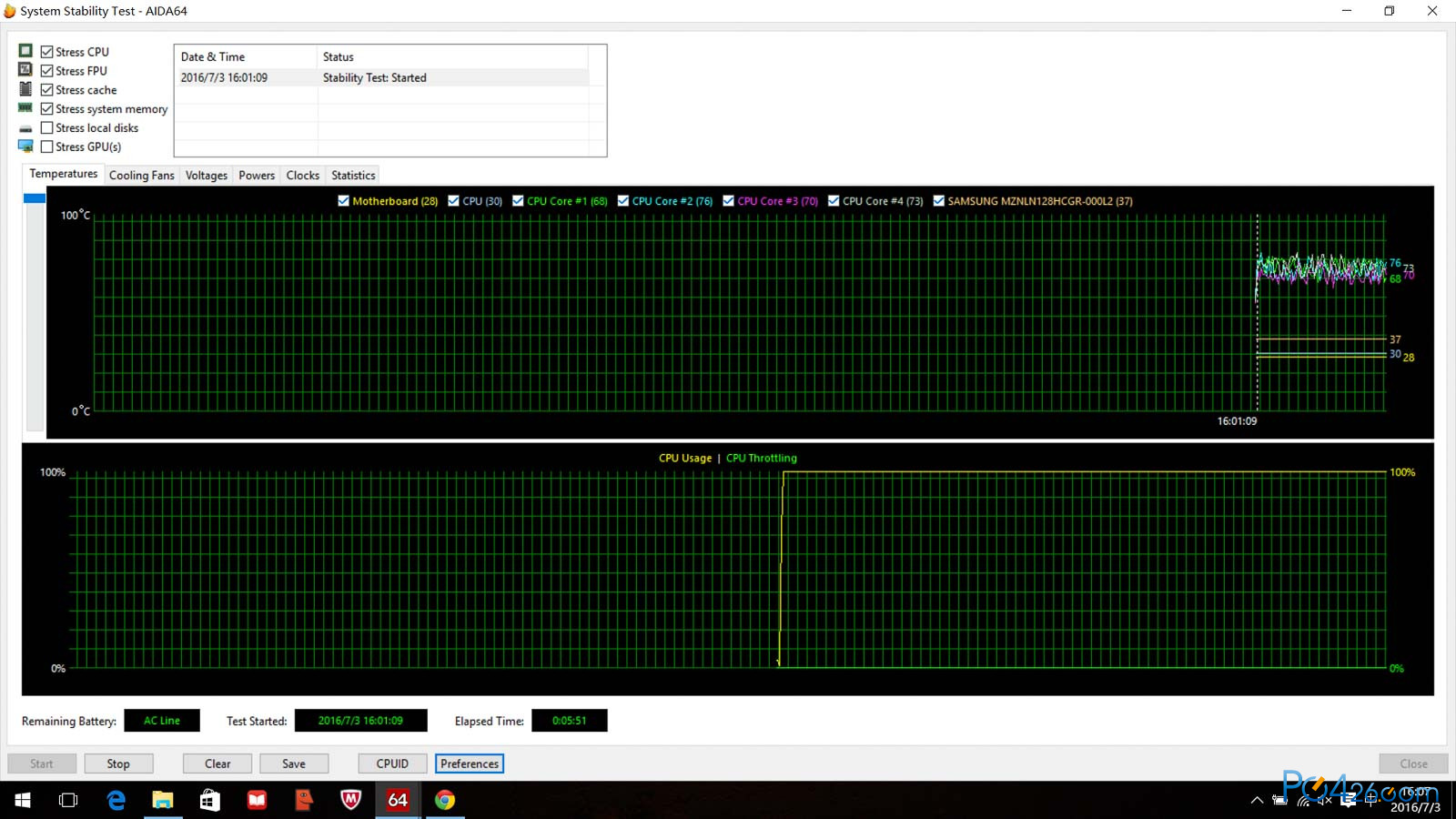1456x819 pixels.
Task: Switch to the Cooling Fans tab
Action: click(x=141, y=176)
